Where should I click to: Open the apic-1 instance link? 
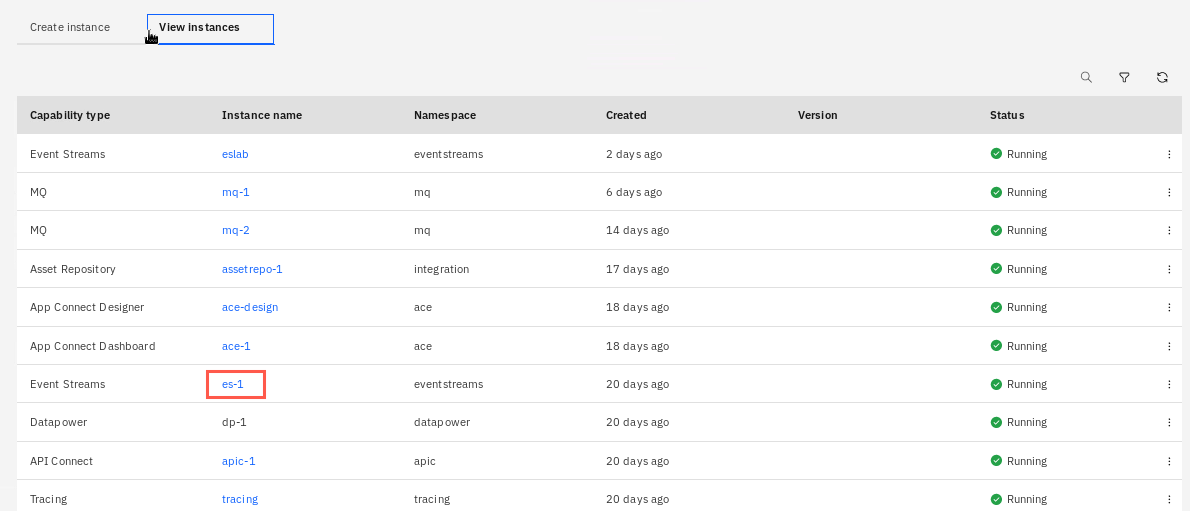(238, 461)
